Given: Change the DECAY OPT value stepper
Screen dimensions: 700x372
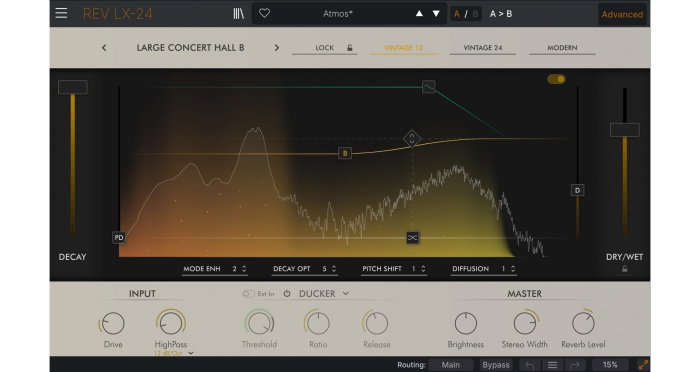Looking at the screenshot, I should [334, 269].
